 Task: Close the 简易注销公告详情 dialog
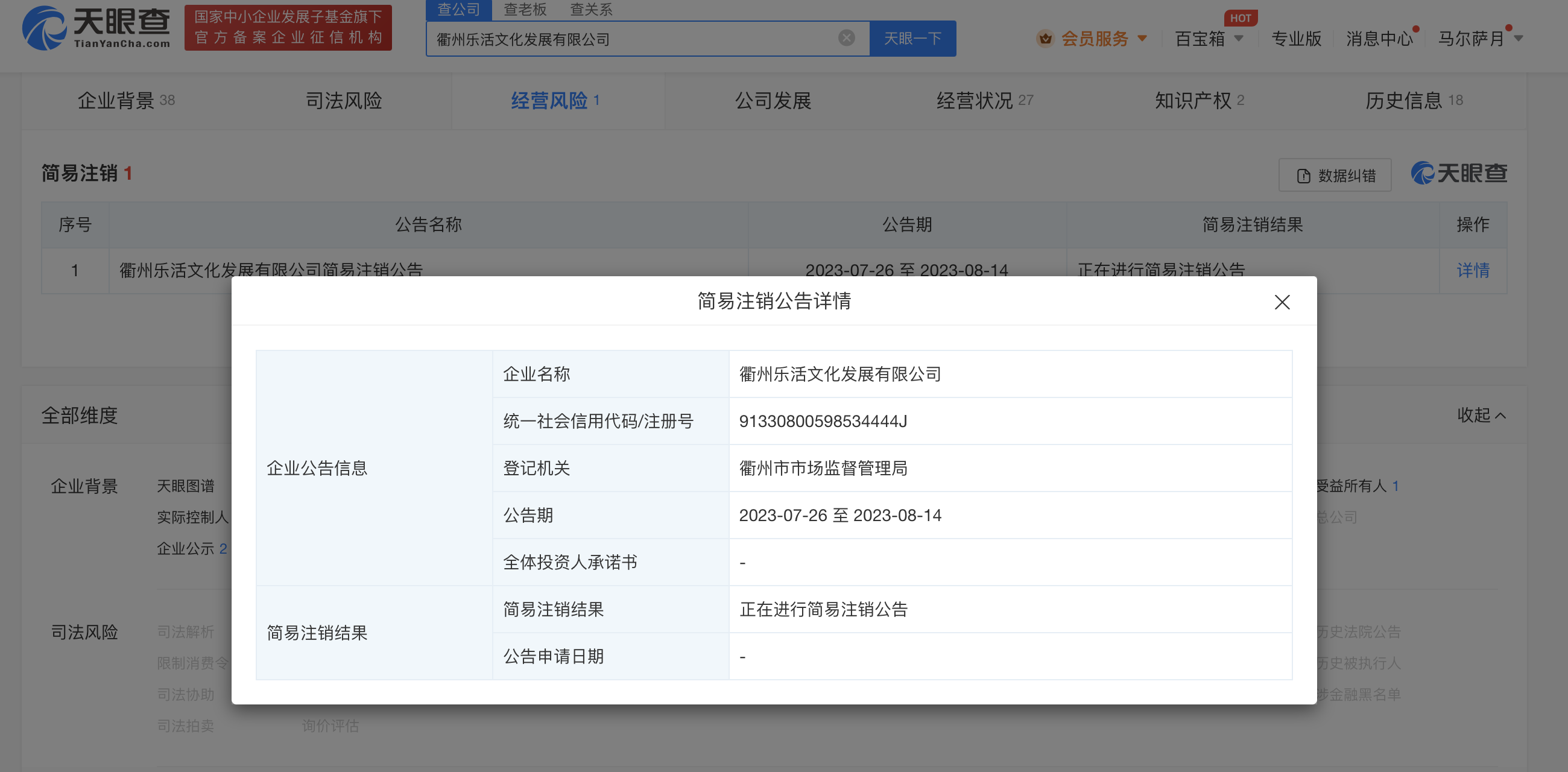coord(1283,303)
